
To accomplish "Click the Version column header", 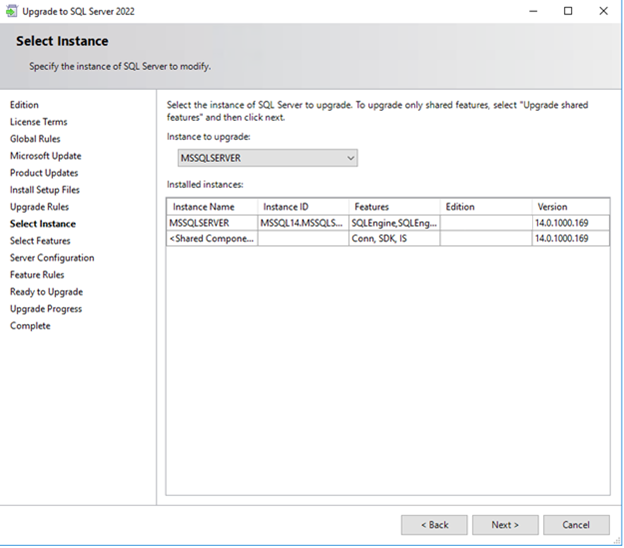I will tap(571, 207).
